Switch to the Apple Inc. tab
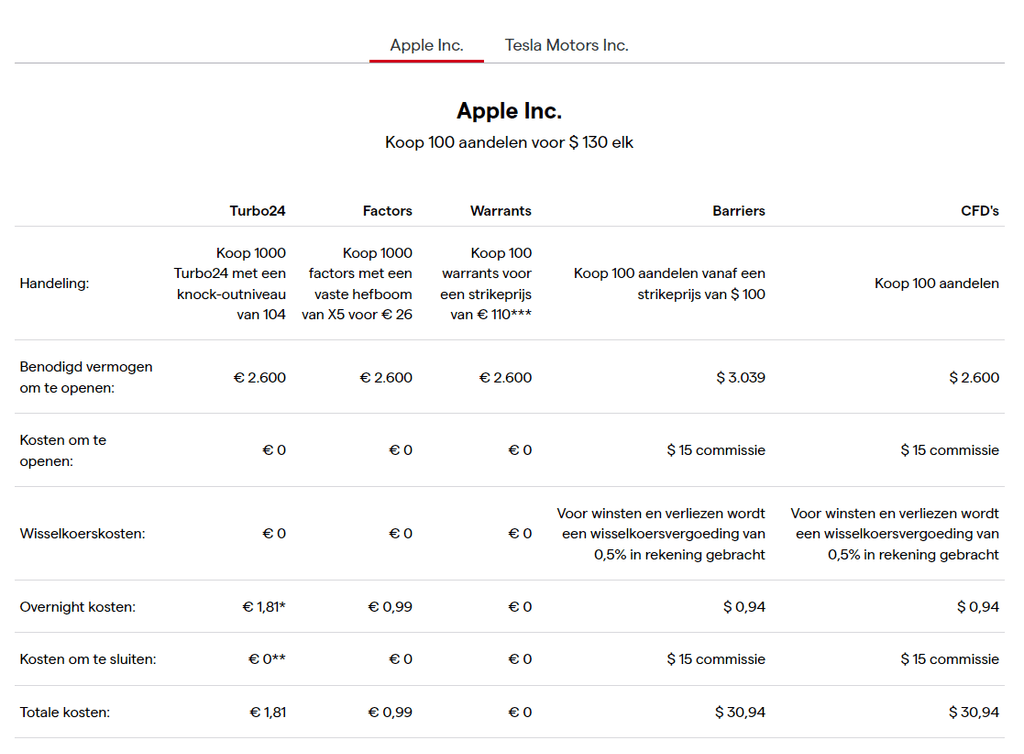This screenshot has width=1024, height=754. pos(426,45)
